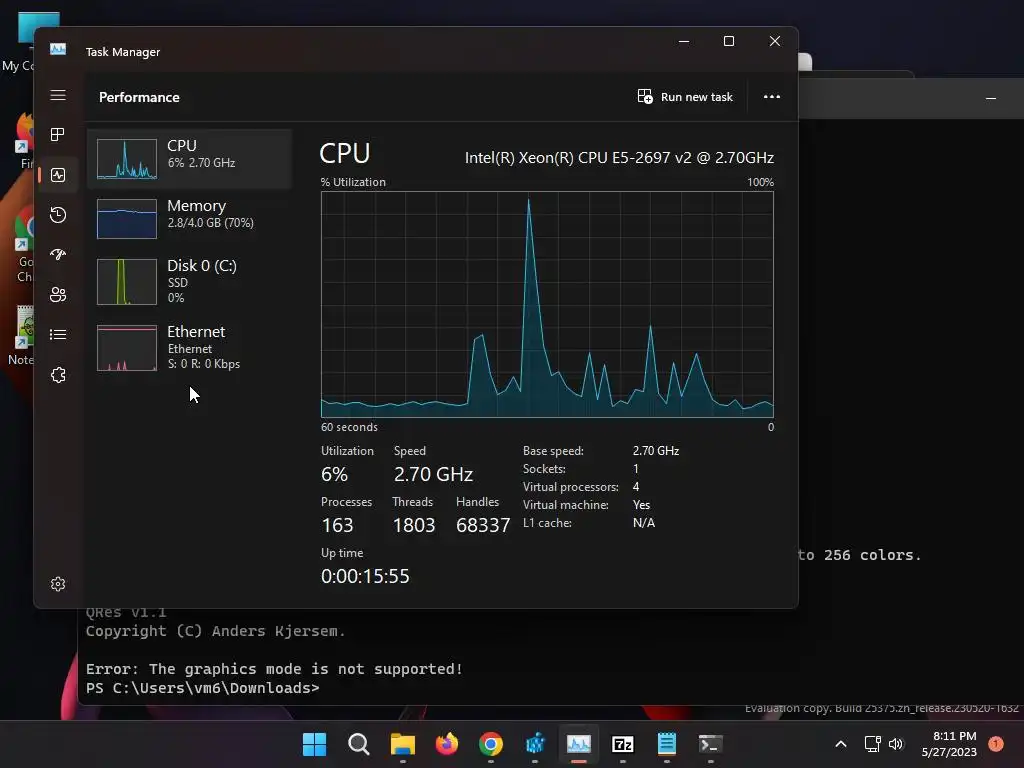1024x768 pixels.
Task: Click the Base speed 2.70 GHz value
Action: pyautogui.click(x=656, y=451)
